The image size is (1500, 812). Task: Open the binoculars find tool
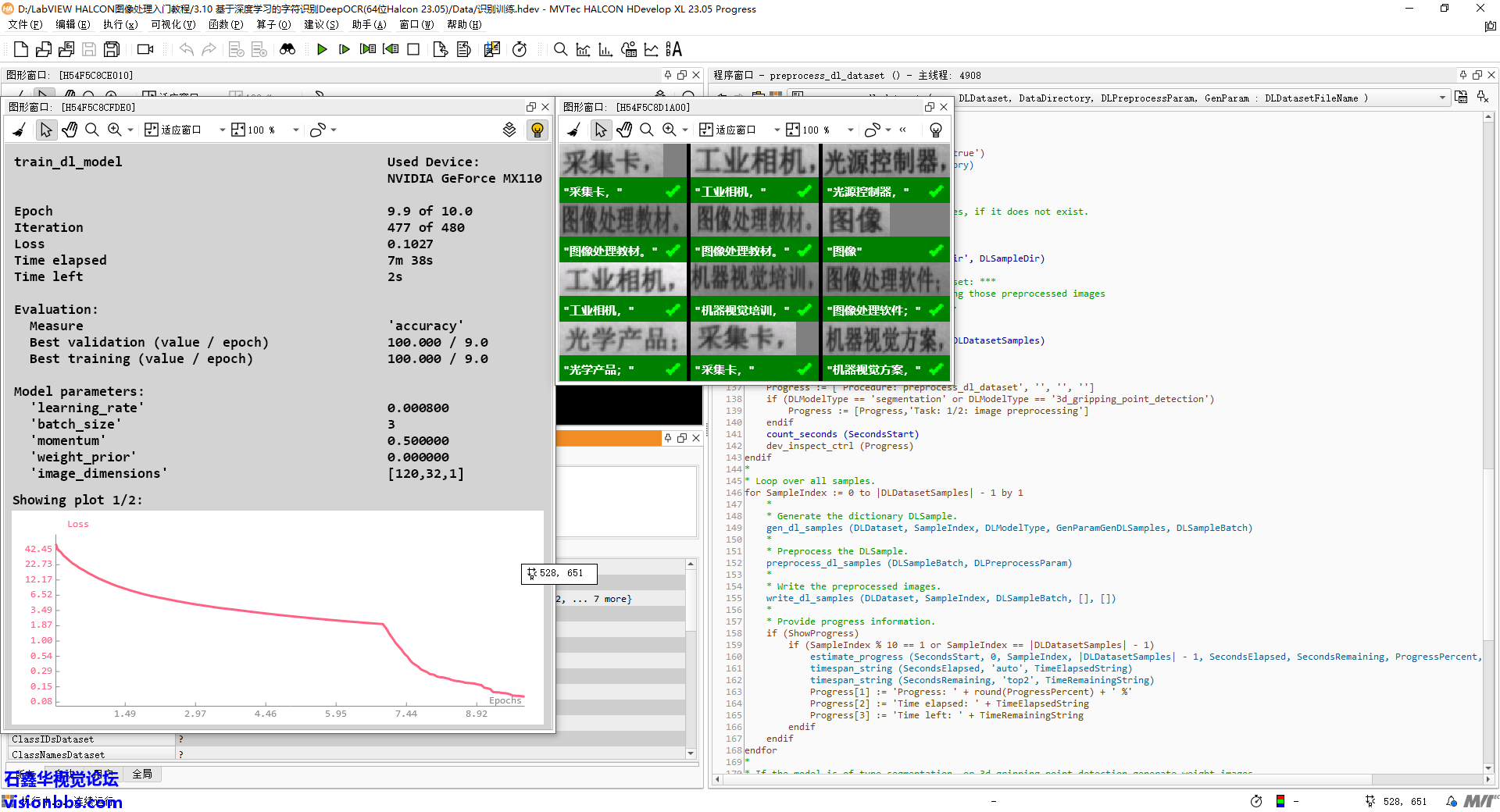(x=287, y=49)
